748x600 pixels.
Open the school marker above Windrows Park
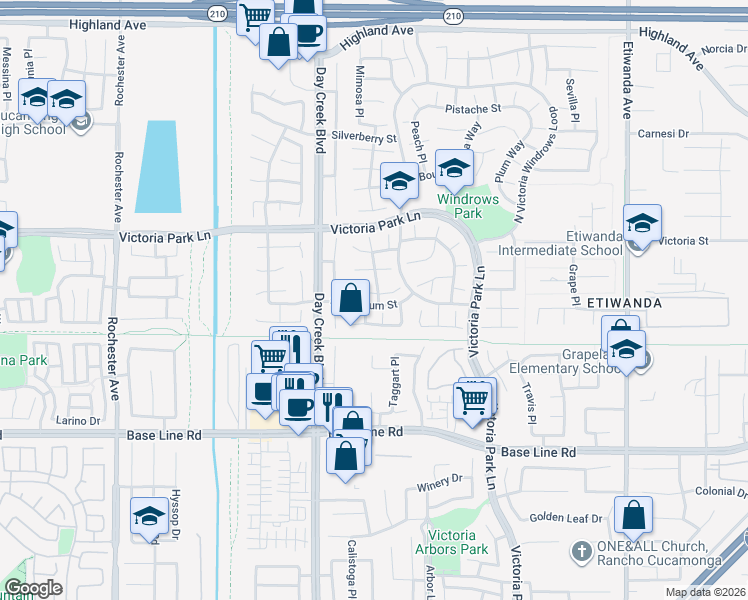pos(454,170)
